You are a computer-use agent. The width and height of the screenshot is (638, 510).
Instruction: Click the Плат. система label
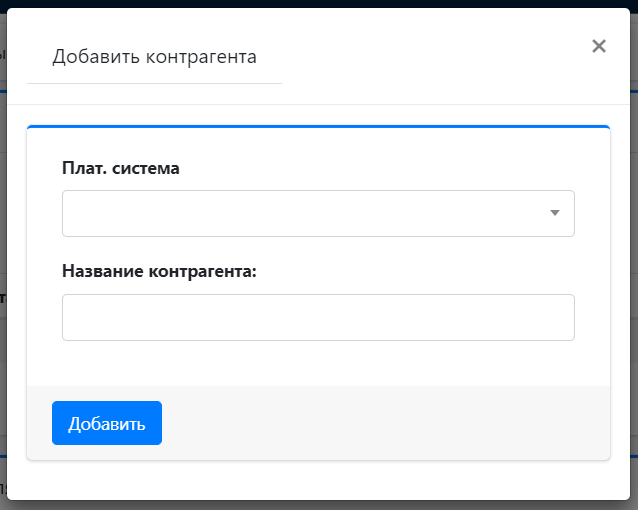pyautogui.click(x=121, y=168)
